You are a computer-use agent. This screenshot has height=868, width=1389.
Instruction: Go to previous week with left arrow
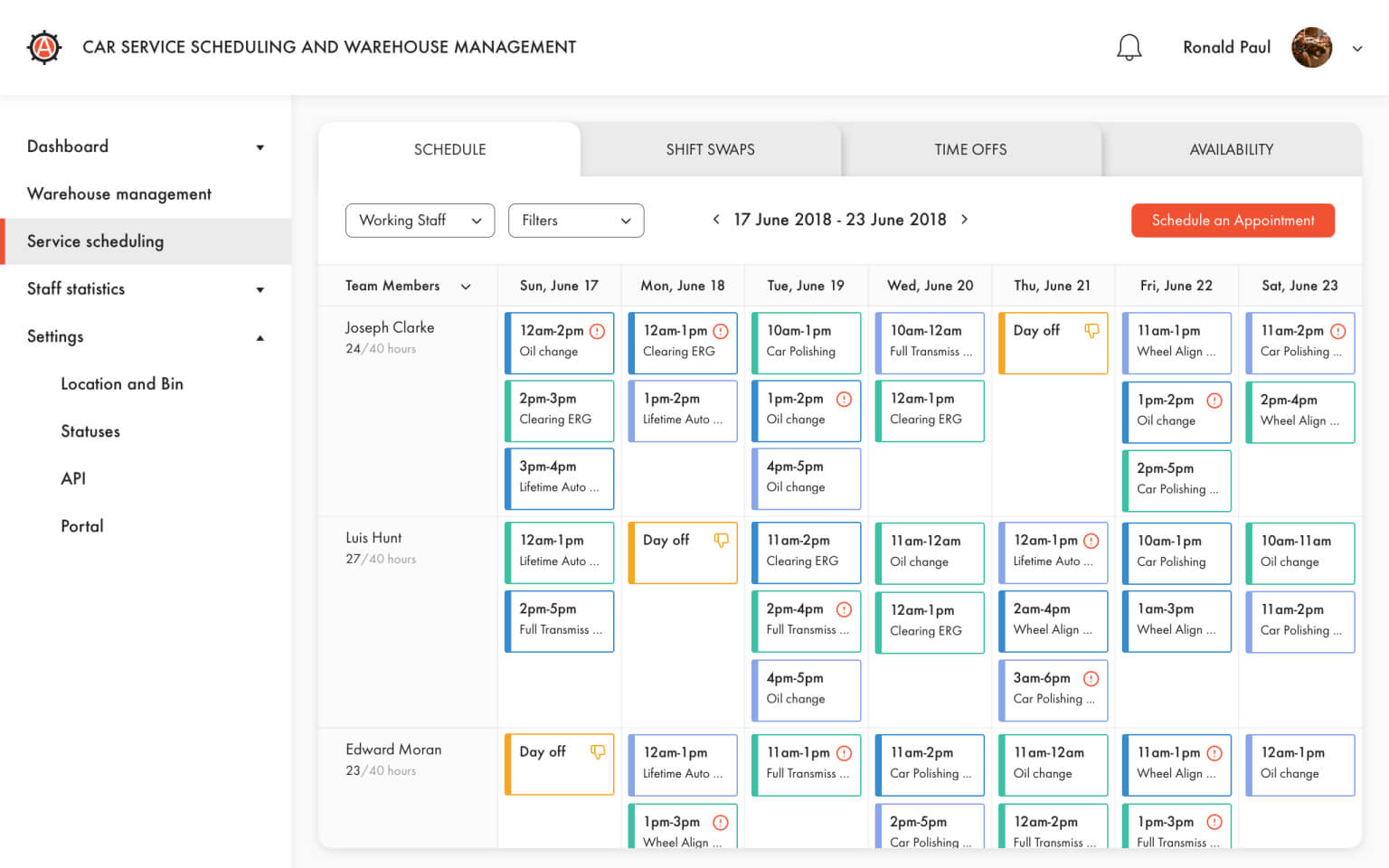[x=716, y=220]
